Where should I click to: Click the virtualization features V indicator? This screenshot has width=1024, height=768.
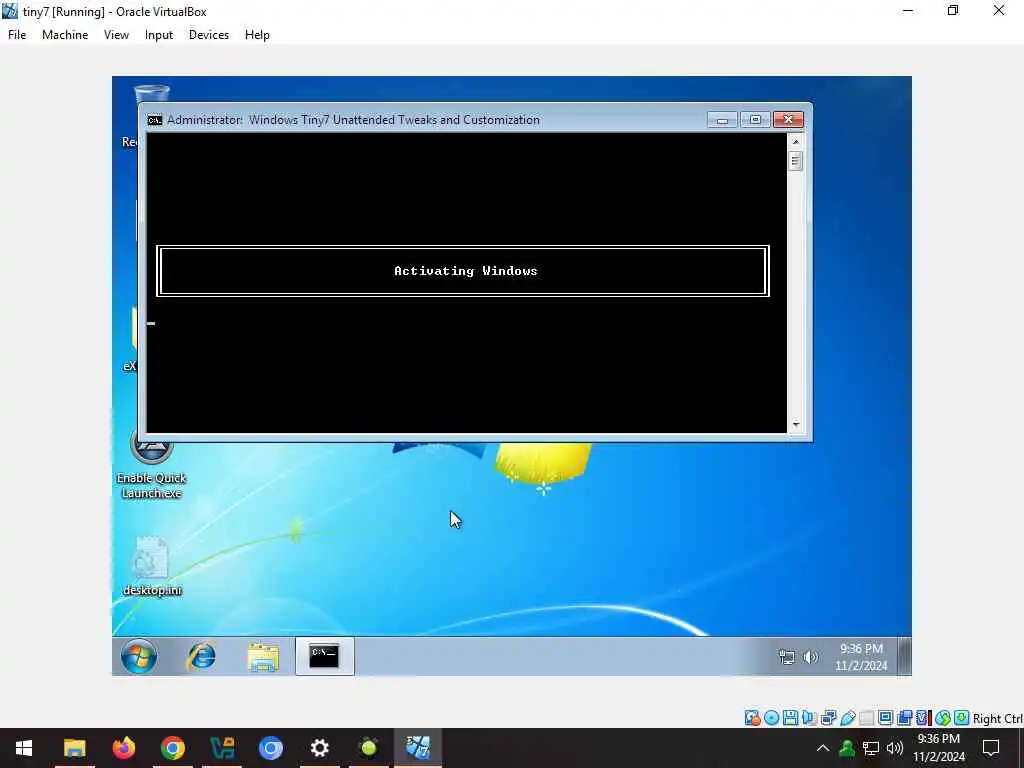[923, 718]
